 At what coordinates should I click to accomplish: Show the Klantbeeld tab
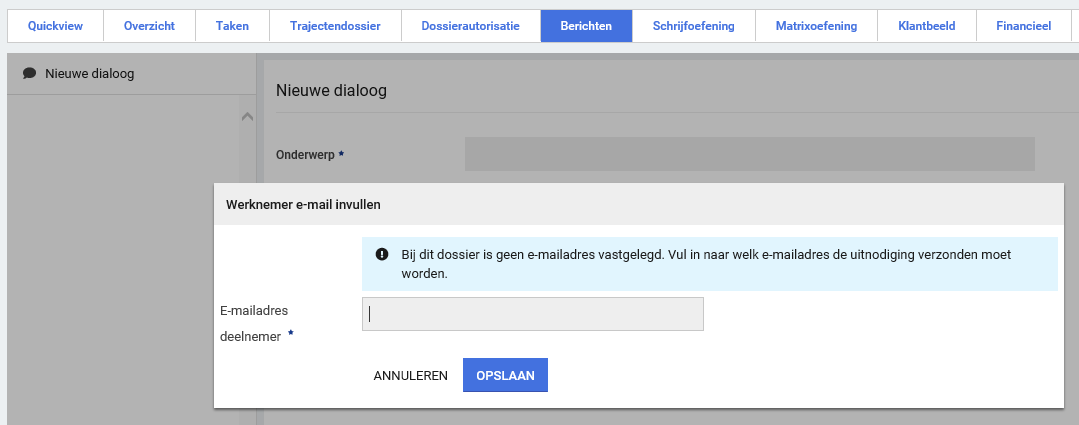pos(926,26)
